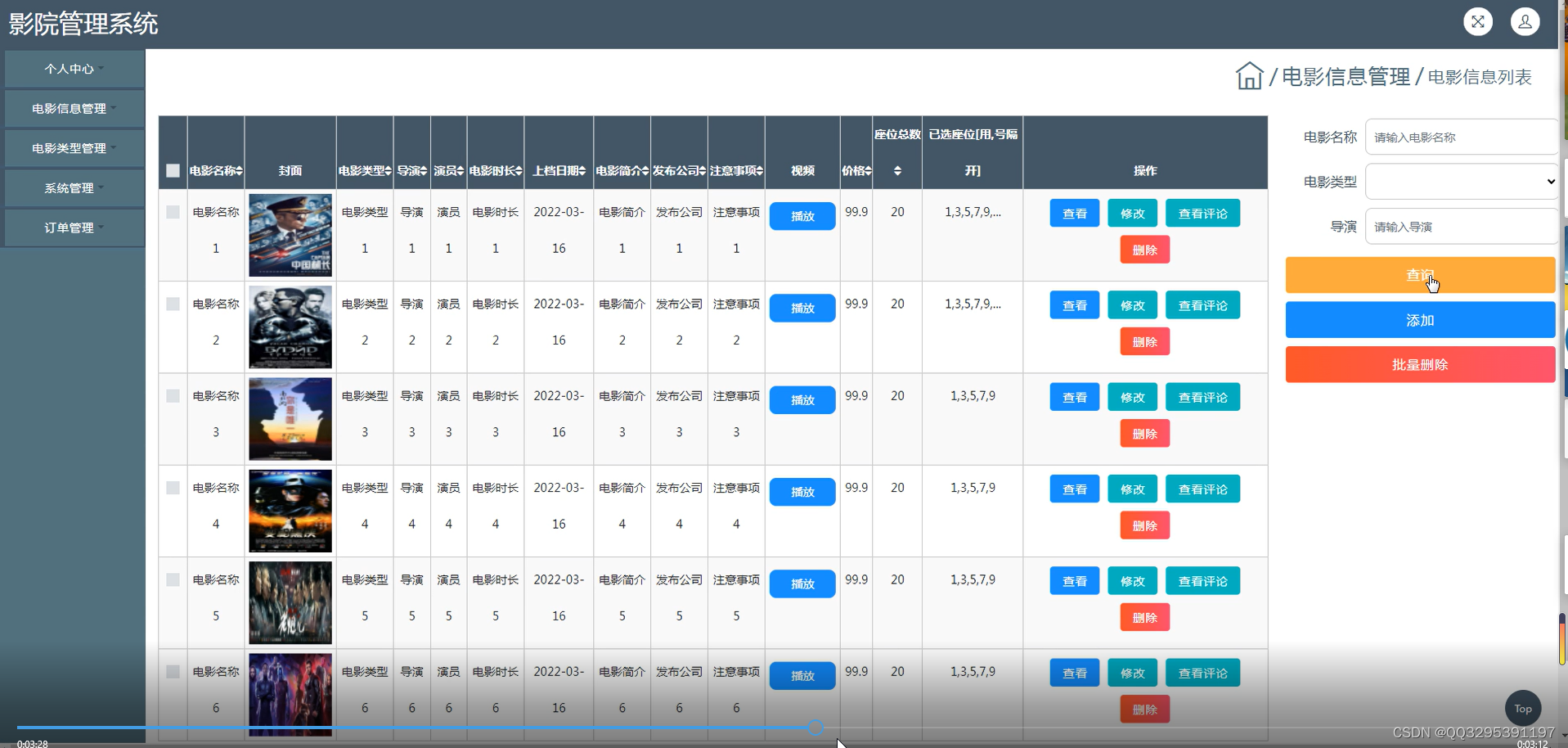The width and height of the screenshot is (1568, 748).
Task: Click the fullscreen toggle icon in header
Action: pyautogui.click(x=1477, y=22)
